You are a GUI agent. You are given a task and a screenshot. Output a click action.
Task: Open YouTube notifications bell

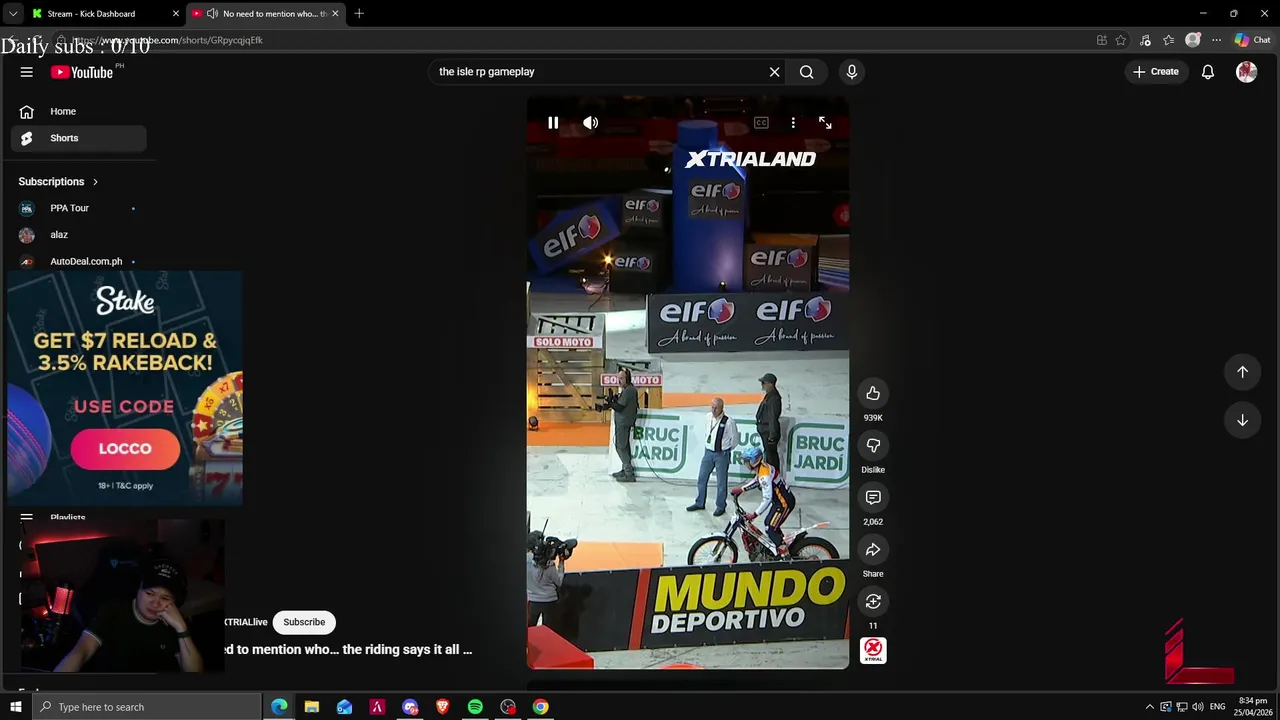pyautogui.click(x=1208, y=72)
